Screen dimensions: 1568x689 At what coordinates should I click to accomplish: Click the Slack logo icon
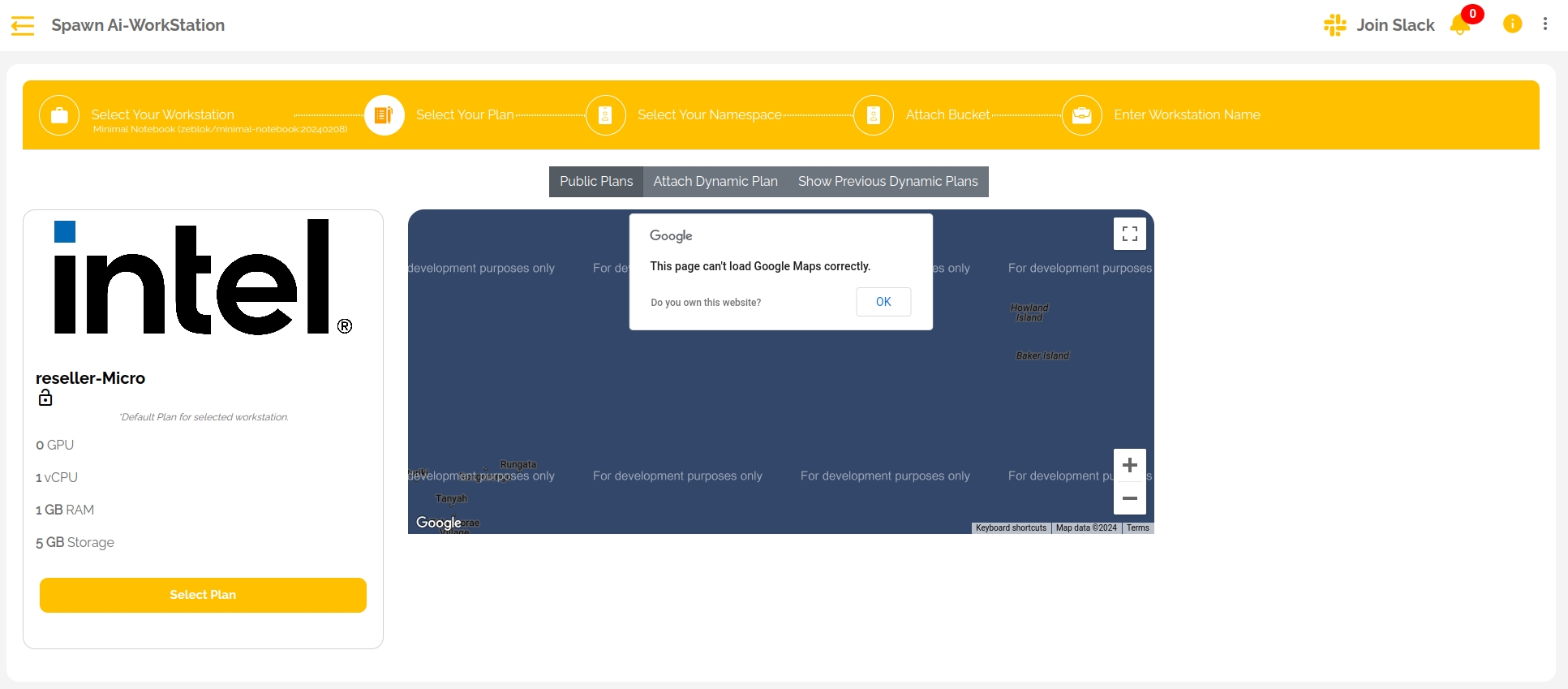tap(1334, 25)
